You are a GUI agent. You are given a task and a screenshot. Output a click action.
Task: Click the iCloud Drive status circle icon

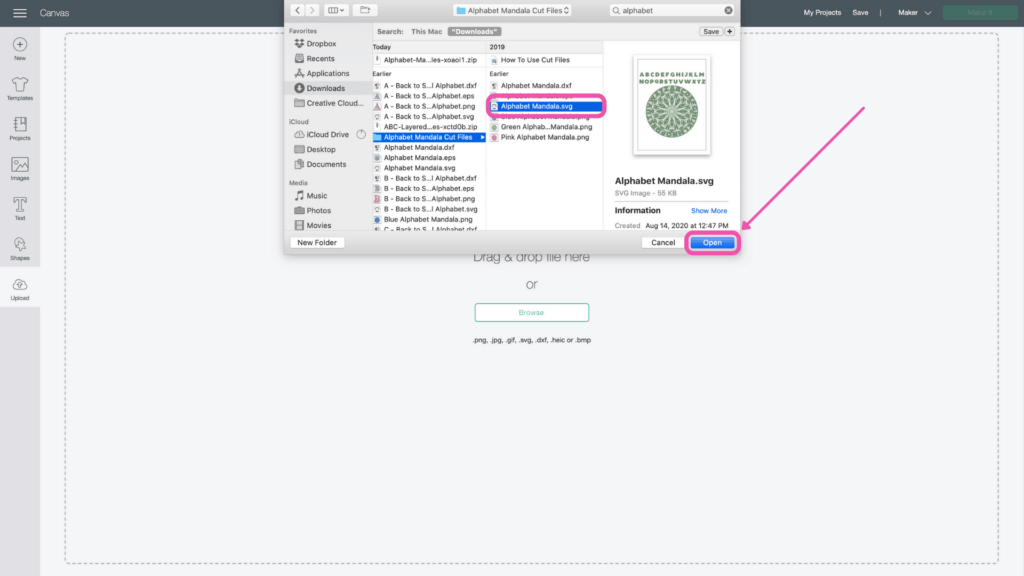(x=361, y=135)
